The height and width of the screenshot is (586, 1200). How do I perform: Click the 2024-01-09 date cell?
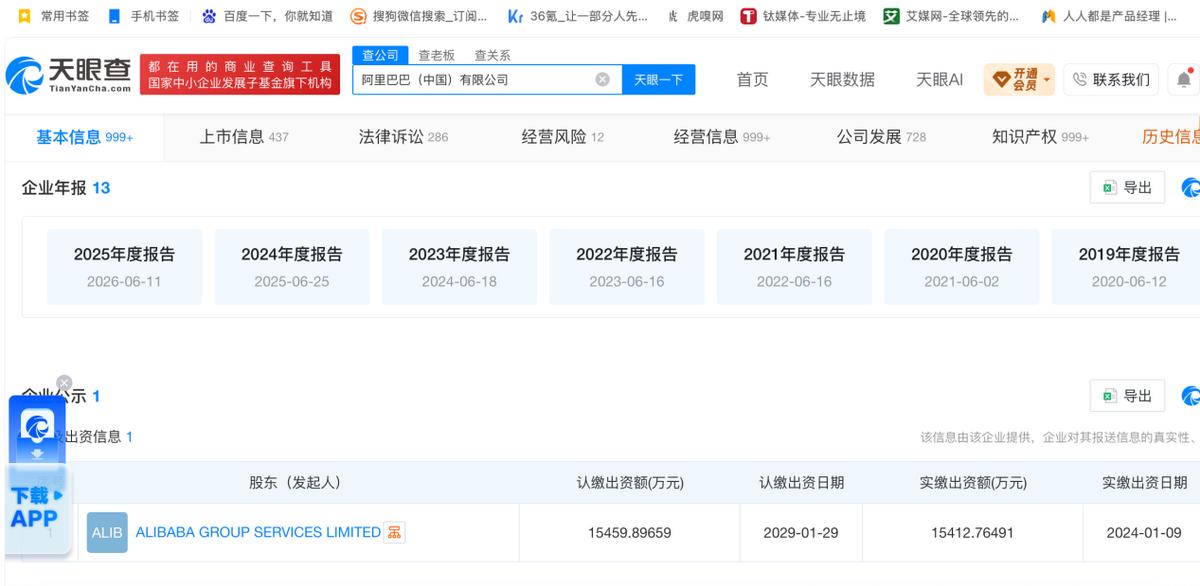[x=1144, y=532]
